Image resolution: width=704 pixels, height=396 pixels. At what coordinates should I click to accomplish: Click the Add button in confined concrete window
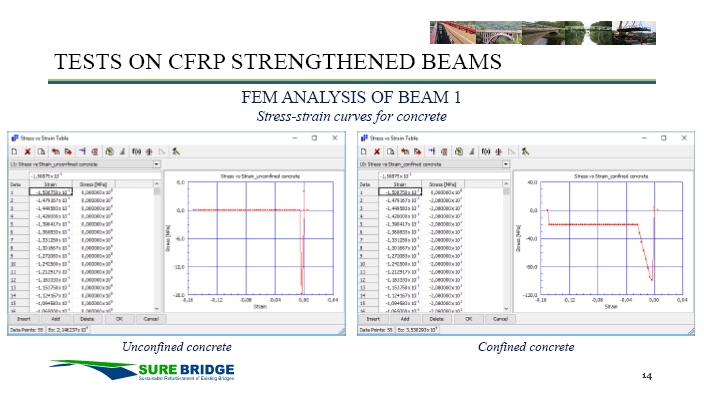pyautogui.click(x=405, y=319)
